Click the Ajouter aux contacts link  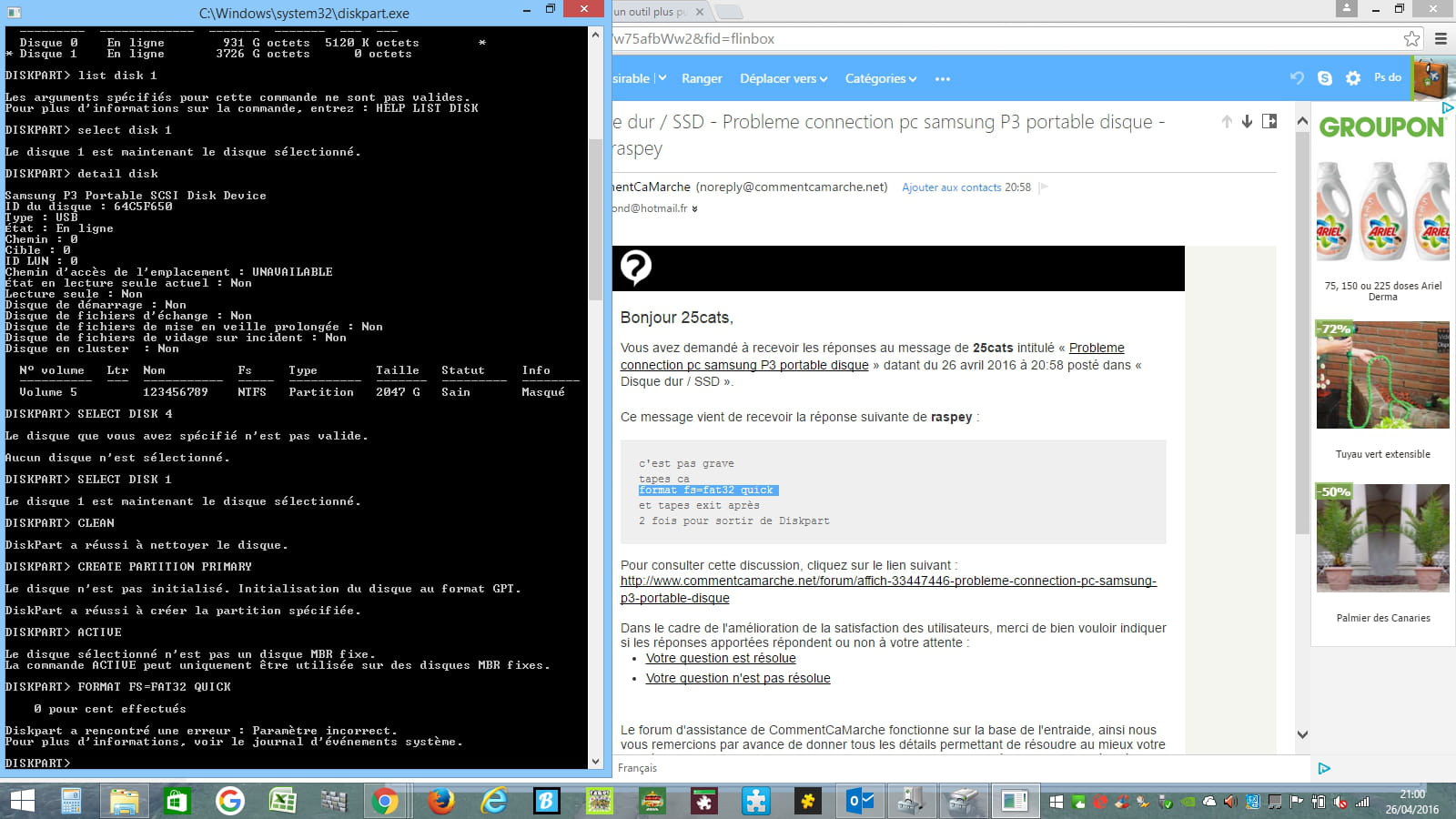951,187
